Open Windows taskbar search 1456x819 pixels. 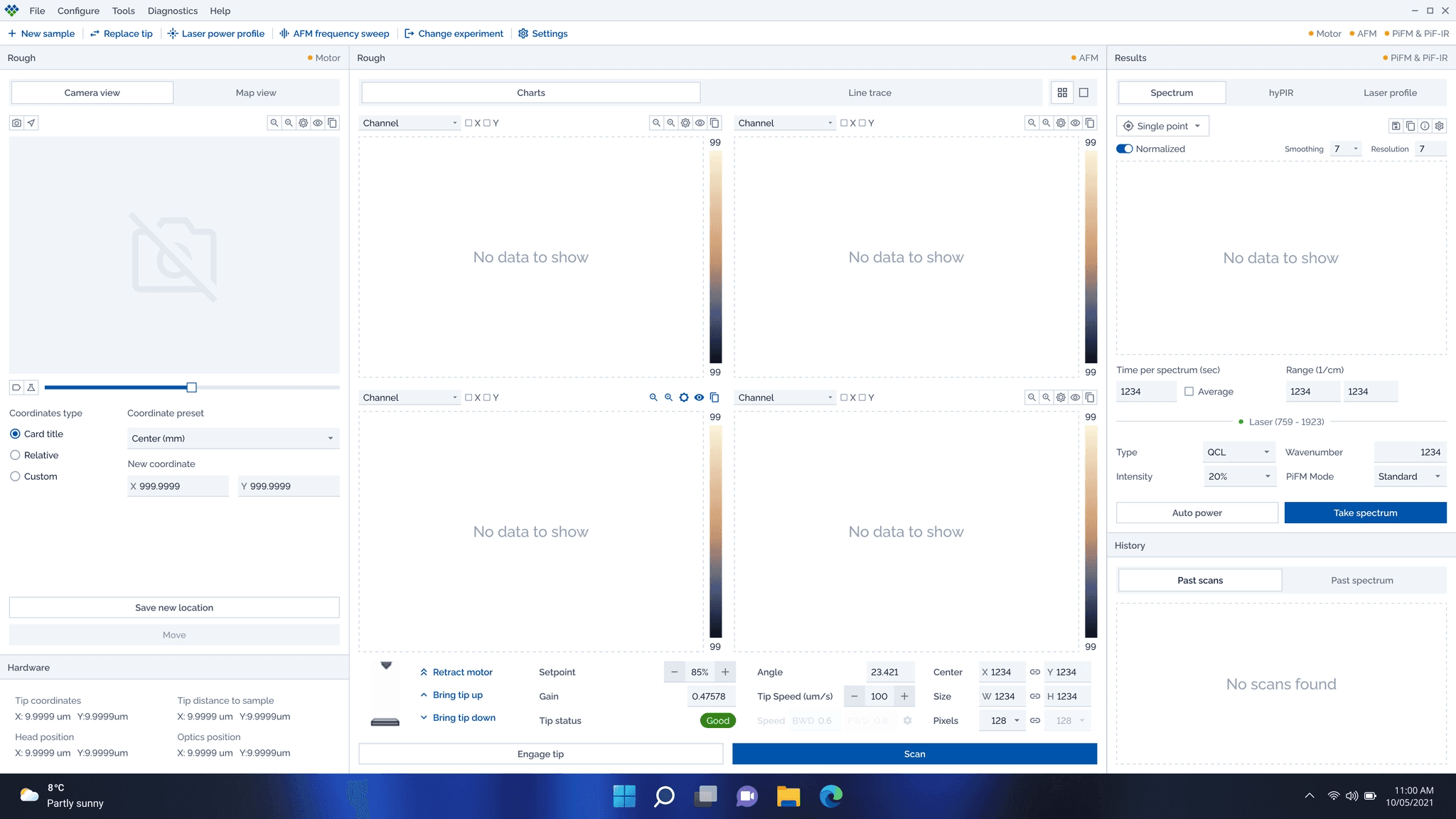[664, 796]
